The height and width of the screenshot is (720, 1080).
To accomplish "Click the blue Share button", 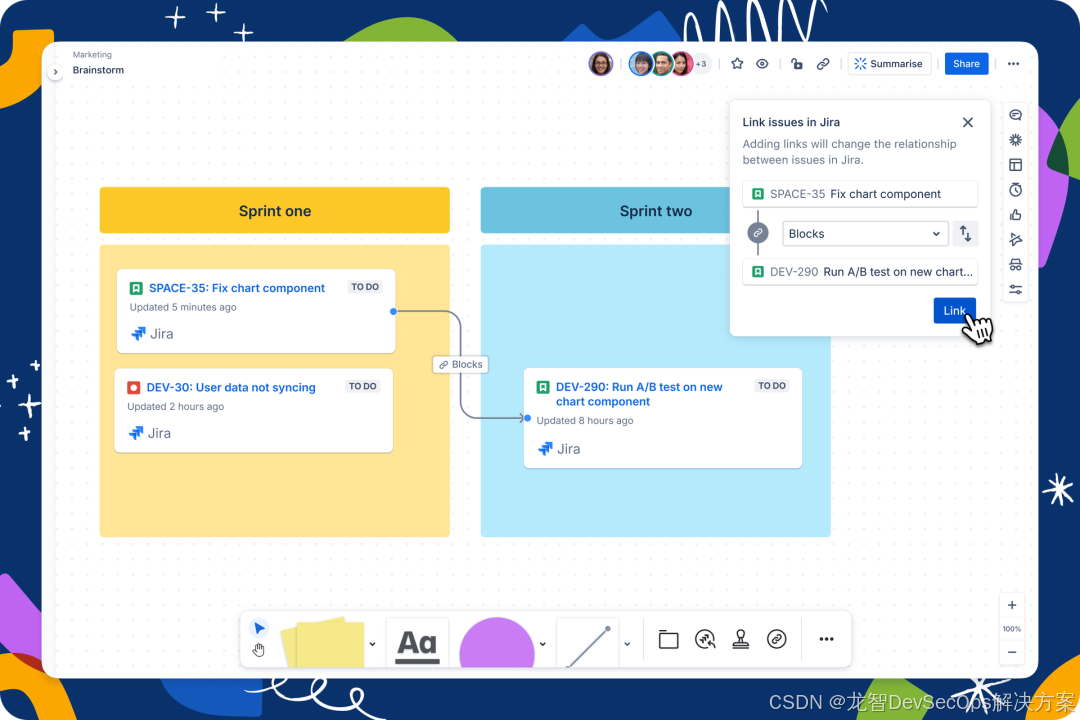I will click(966, 63).
